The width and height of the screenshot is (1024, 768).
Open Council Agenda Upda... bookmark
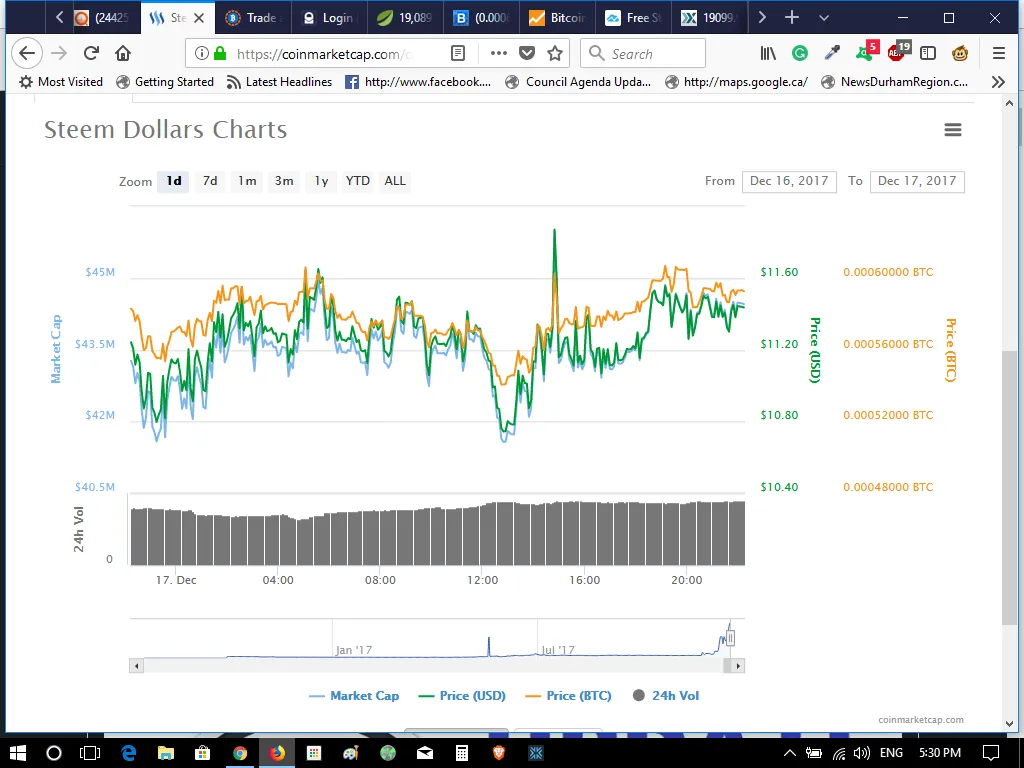click(579, 82)
